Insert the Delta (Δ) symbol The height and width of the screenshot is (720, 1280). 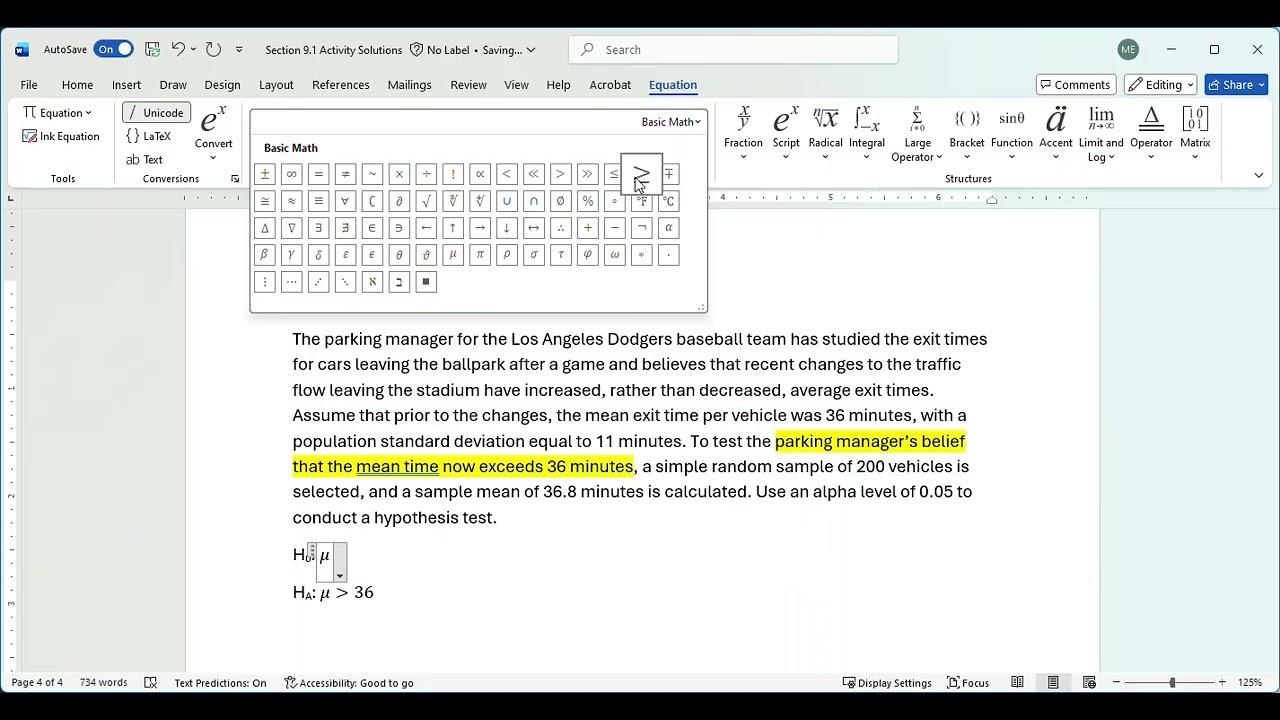(x=265, y=228)
